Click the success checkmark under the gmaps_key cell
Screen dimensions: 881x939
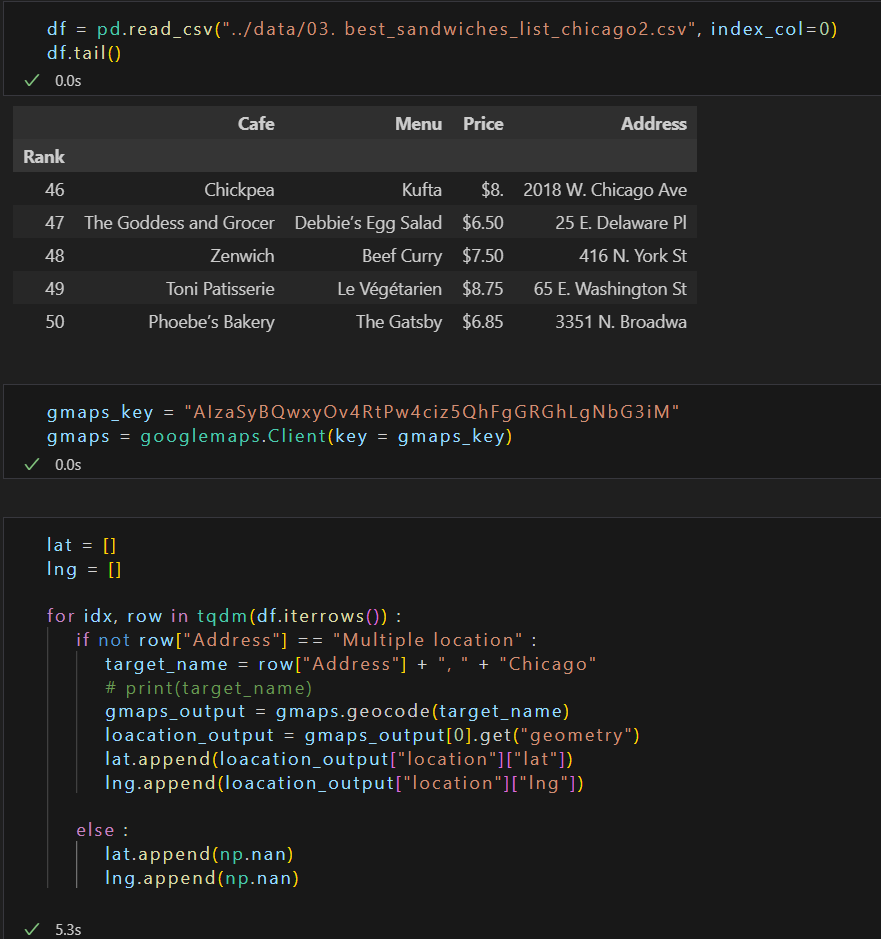32,464
